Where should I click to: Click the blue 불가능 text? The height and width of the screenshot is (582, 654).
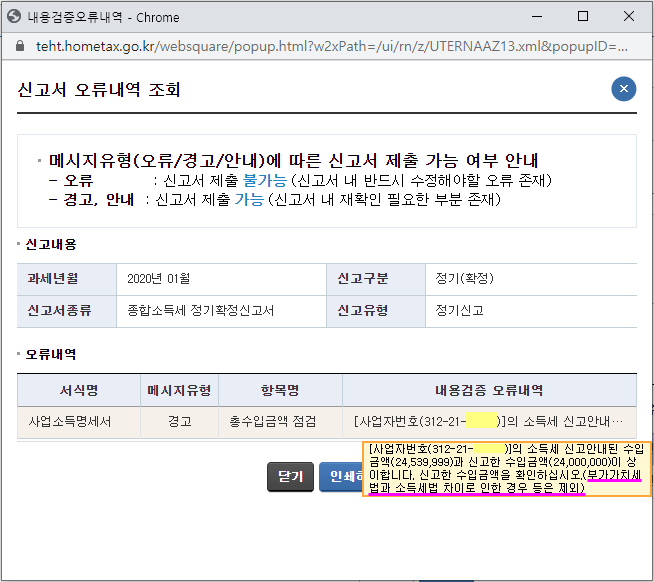265,181
